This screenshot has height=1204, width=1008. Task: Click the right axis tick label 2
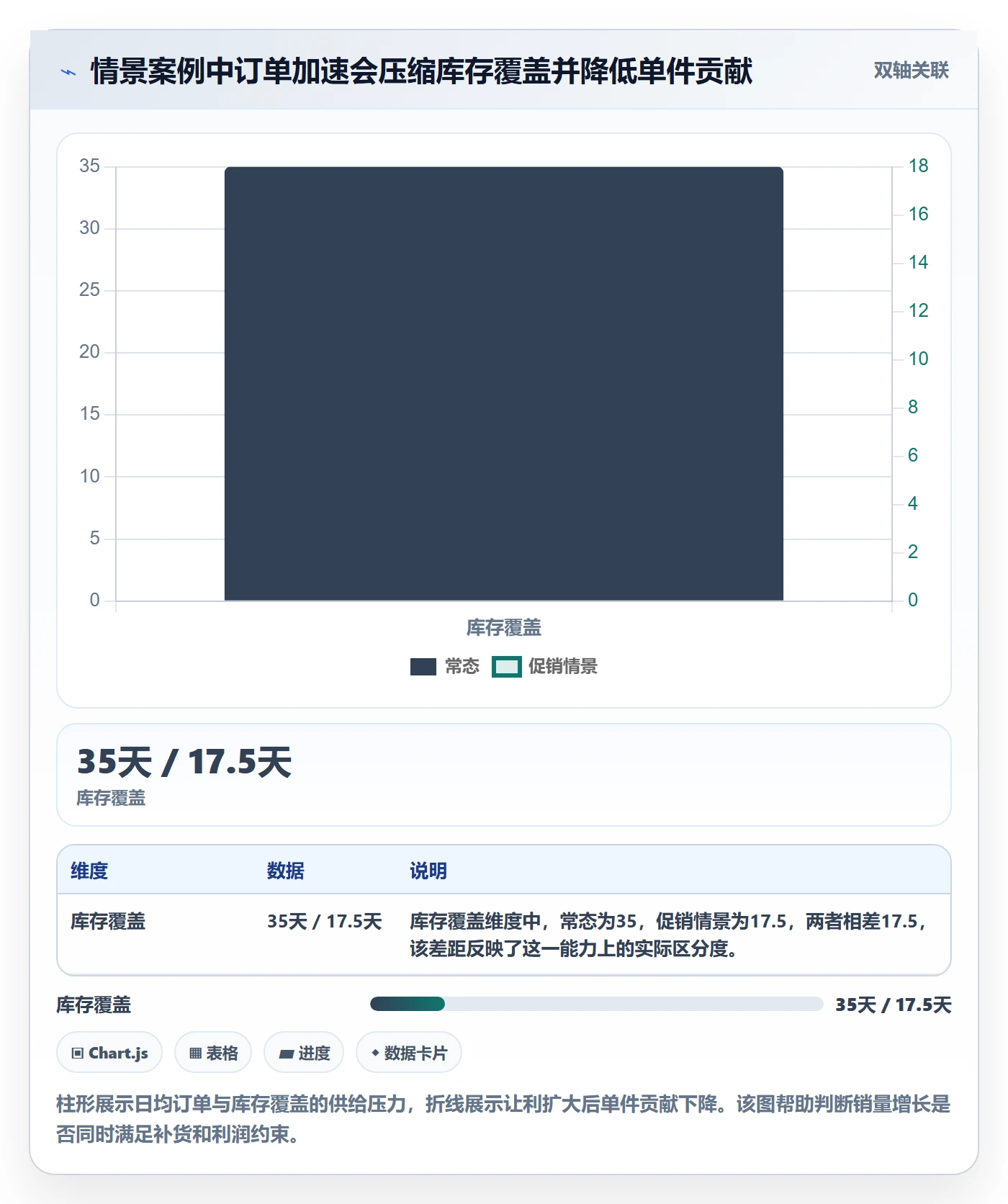913,552
